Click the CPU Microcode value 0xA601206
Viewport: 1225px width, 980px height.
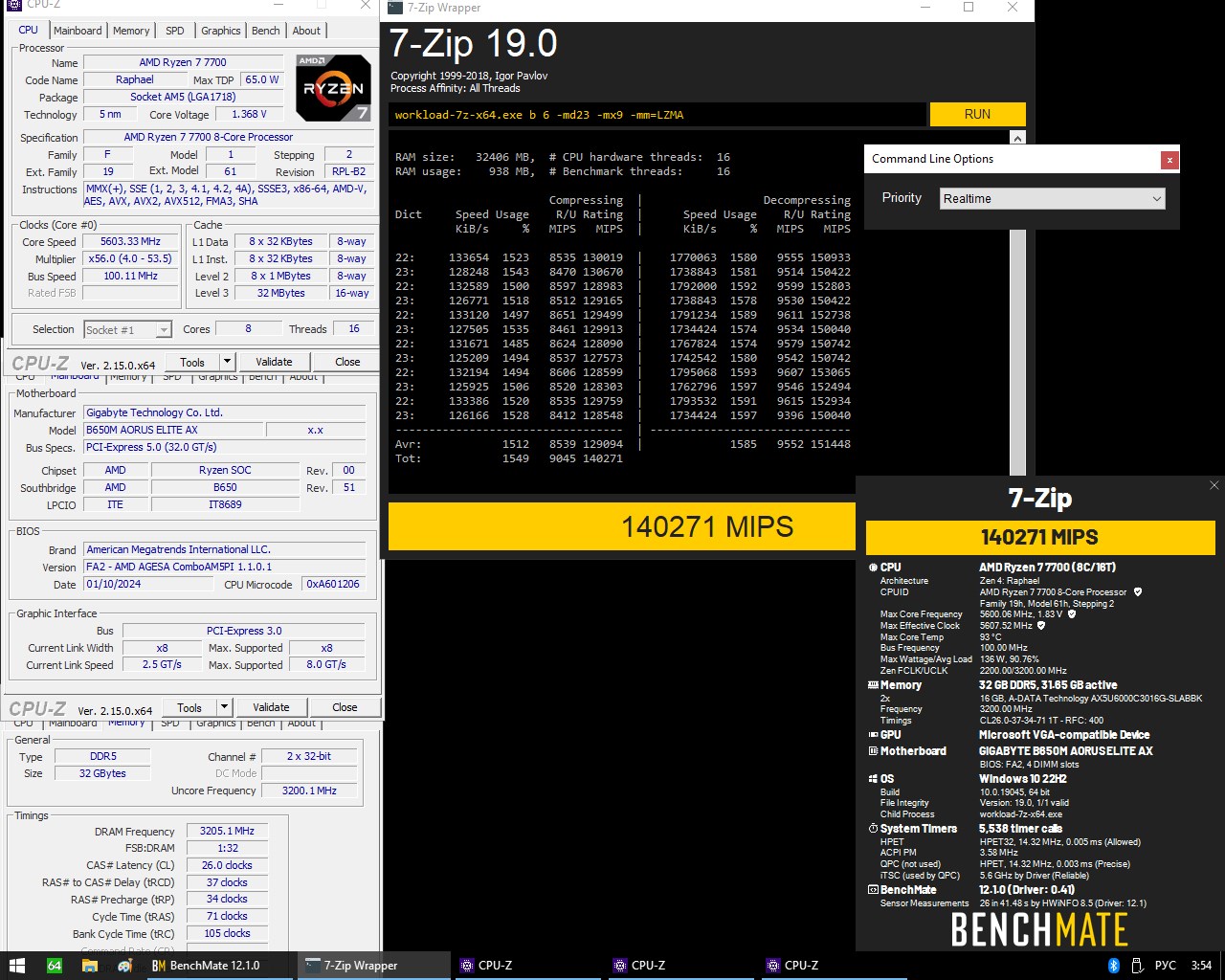[x=333, y=584]
